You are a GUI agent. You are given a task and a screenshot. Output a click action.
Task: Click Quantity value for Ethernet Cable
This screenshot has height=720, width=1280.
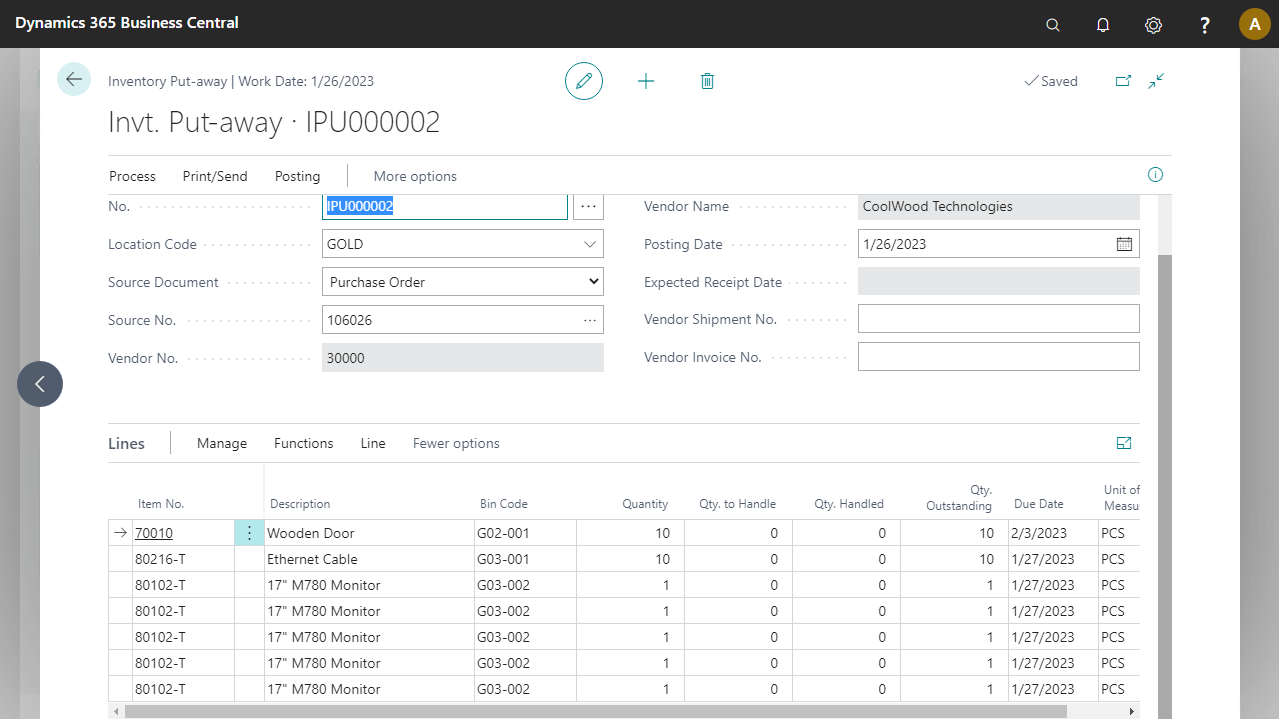pyautogui.click(x=630, y=559)
